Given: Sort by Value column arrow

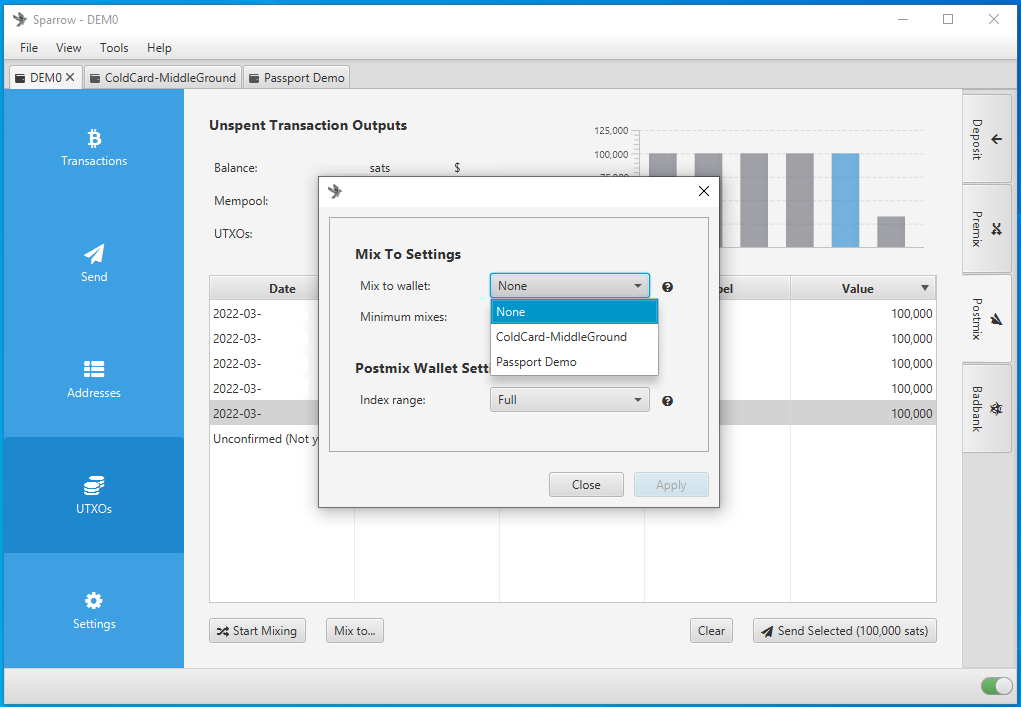Looking at the screenshot, I should (x=925, y=288).
